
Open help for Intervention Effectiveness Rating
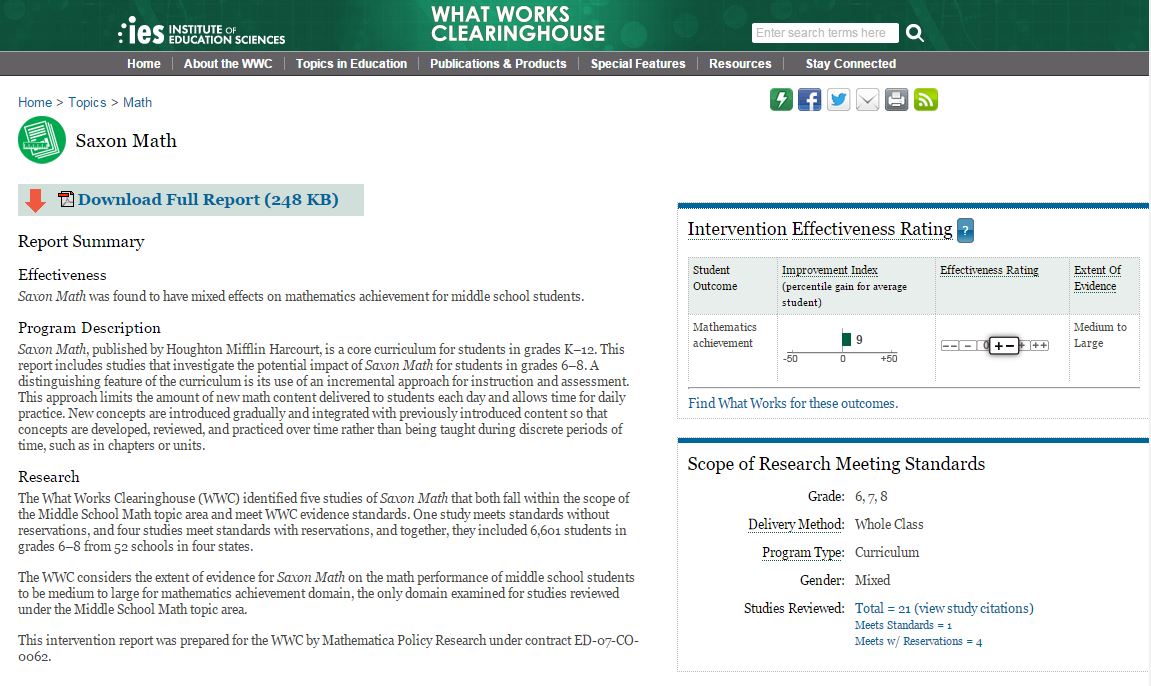[965, 230]
